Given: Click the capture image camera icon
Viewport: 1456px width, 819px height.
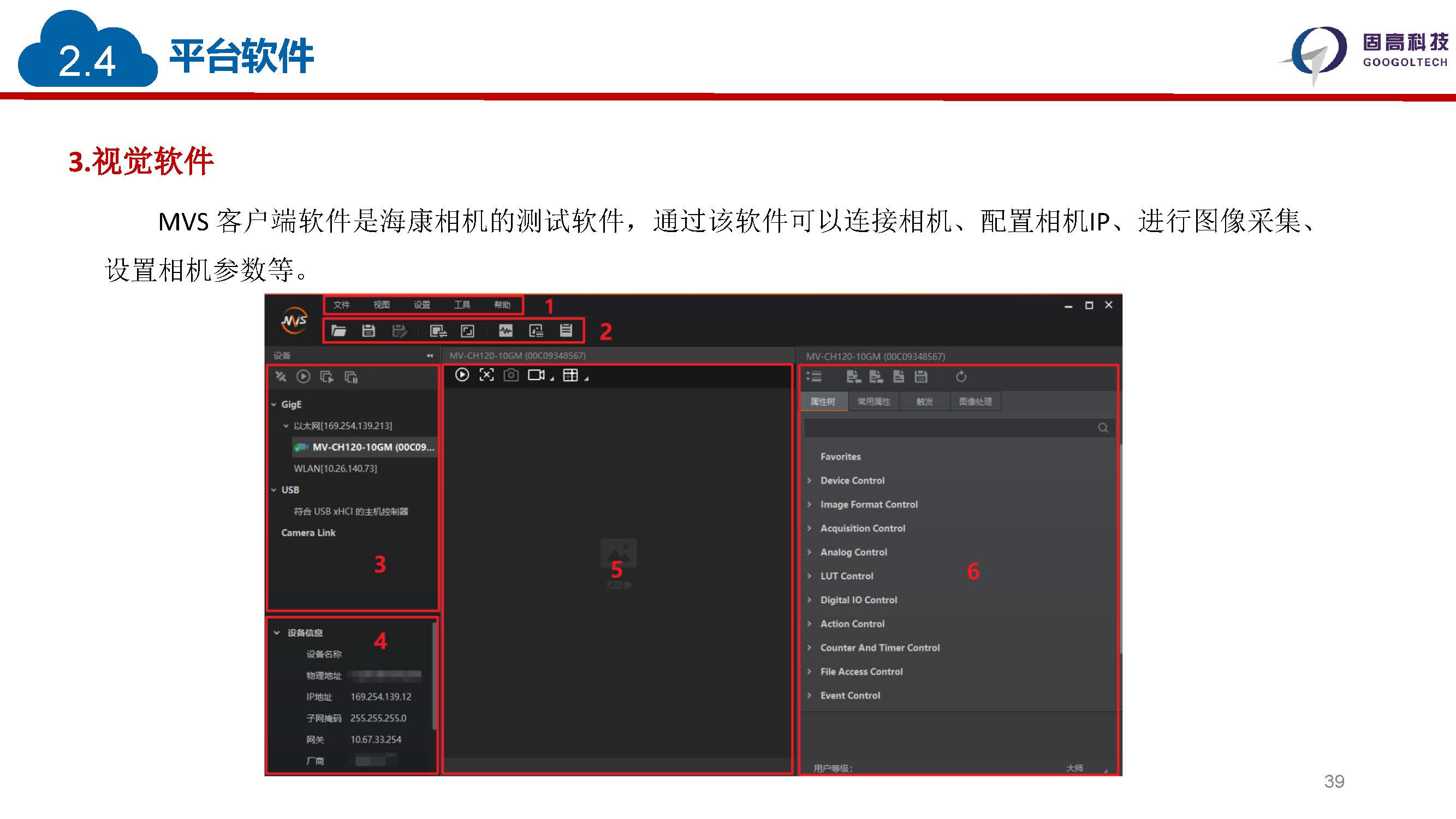Looking at the screenshot, I should (511, 375).
